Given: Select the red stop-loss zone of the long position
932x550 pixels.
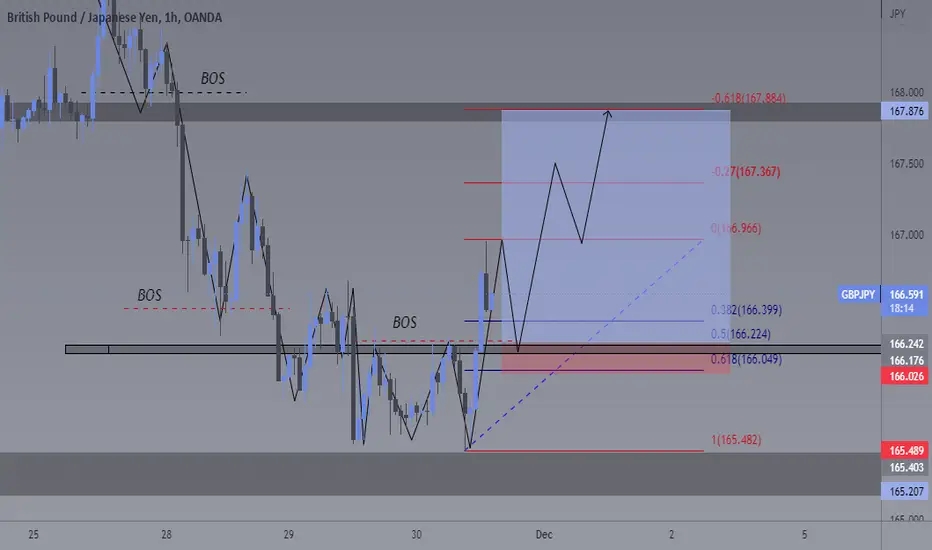Looking at the screenshot, I should point(616,358).
